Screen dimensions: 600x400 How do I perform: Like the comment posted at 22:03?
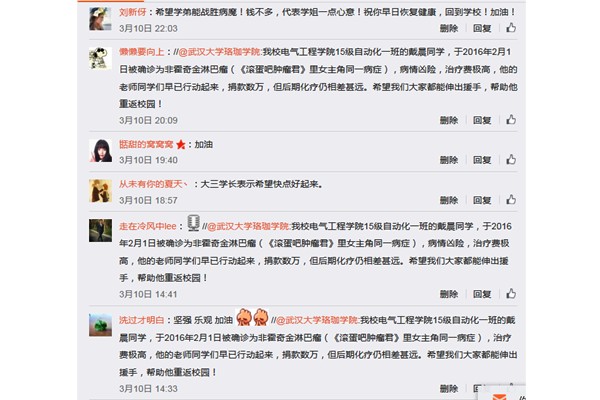511,28
